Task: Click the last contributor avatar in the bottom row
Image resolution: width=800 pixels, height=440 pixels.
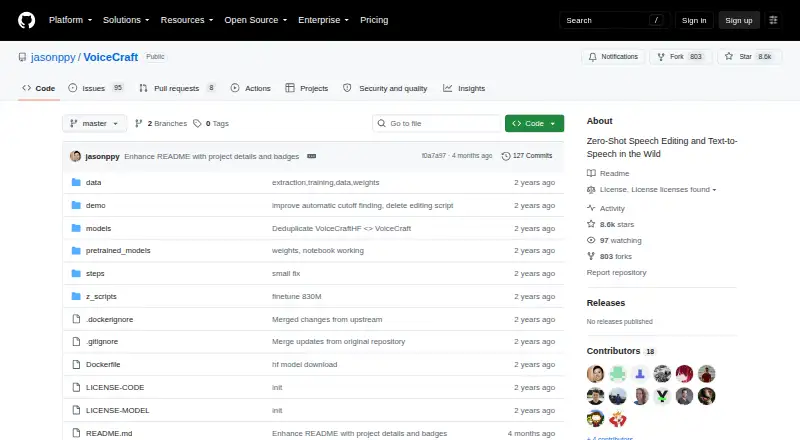Action: click(x=618, y=419)
